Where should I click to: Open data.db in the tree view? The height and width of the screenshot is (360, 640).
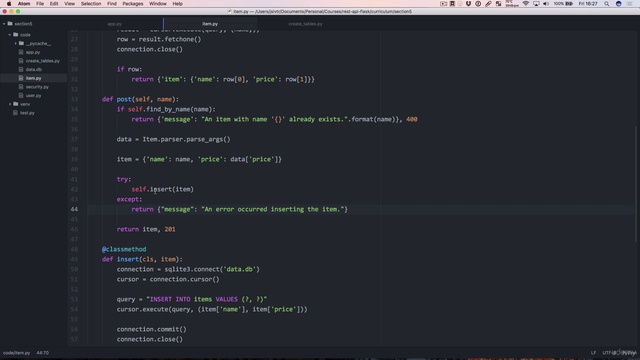[33, 69]
